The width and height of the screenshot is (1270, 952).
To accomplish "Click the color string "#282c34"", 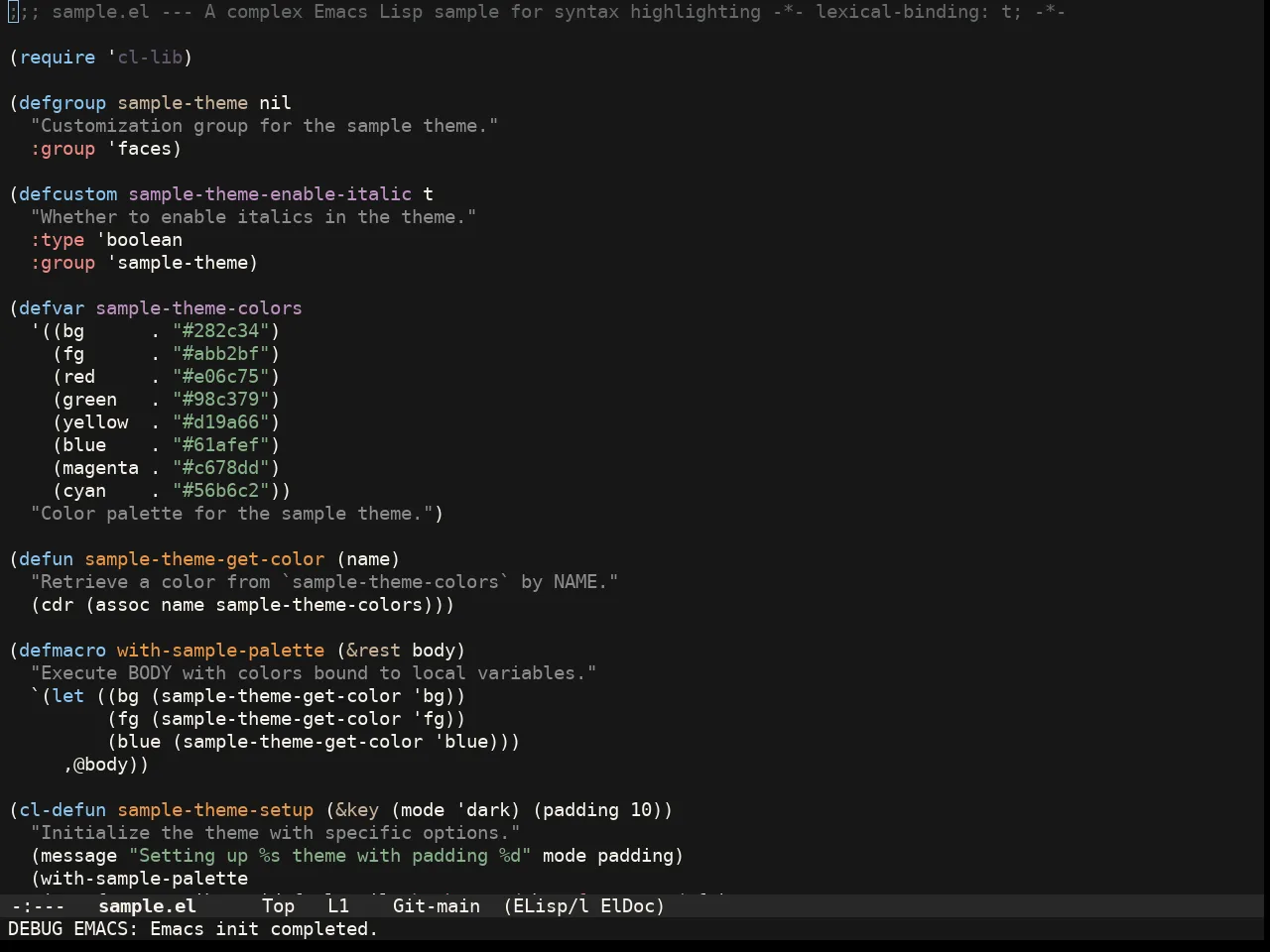I will pyautogui.click(x=221, y=331).
